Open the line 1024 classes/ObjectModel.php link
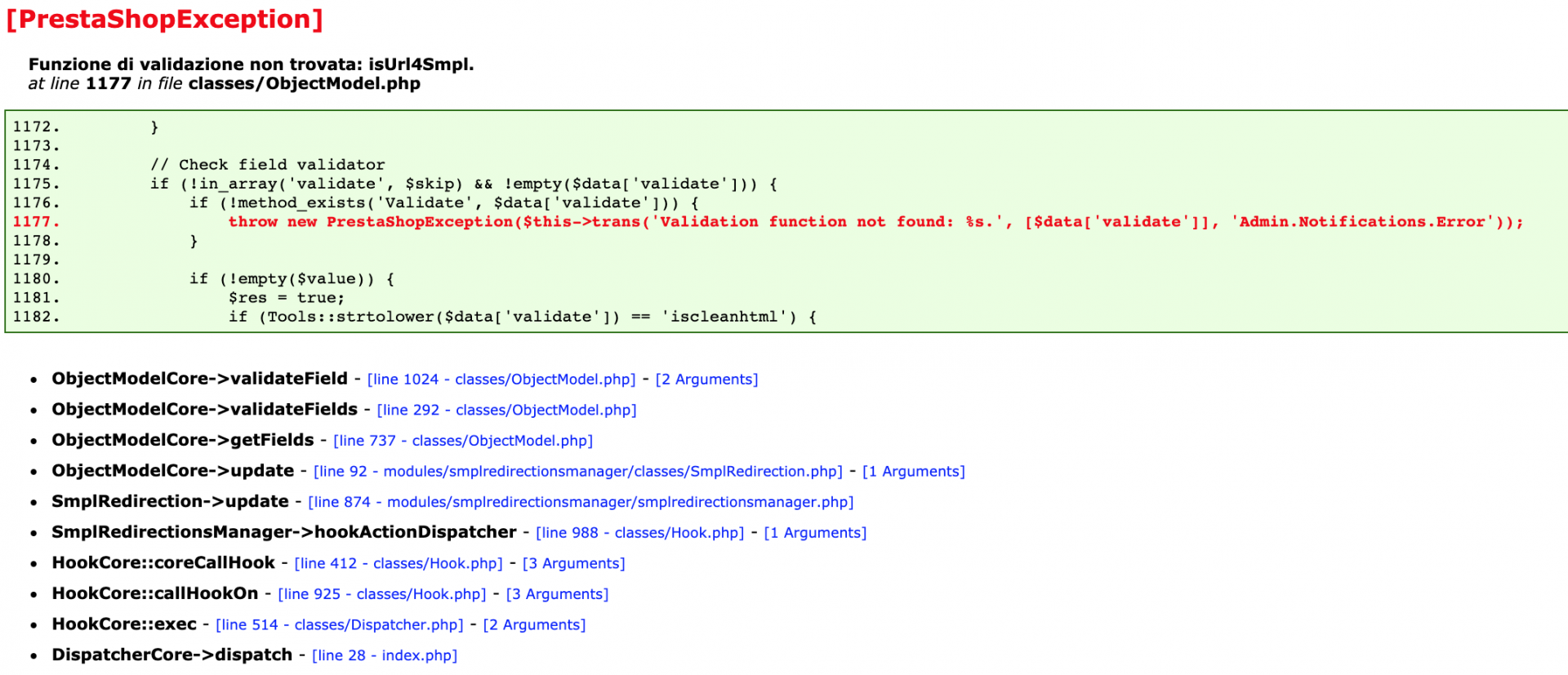1568x675 pixels. click(501, 380)
